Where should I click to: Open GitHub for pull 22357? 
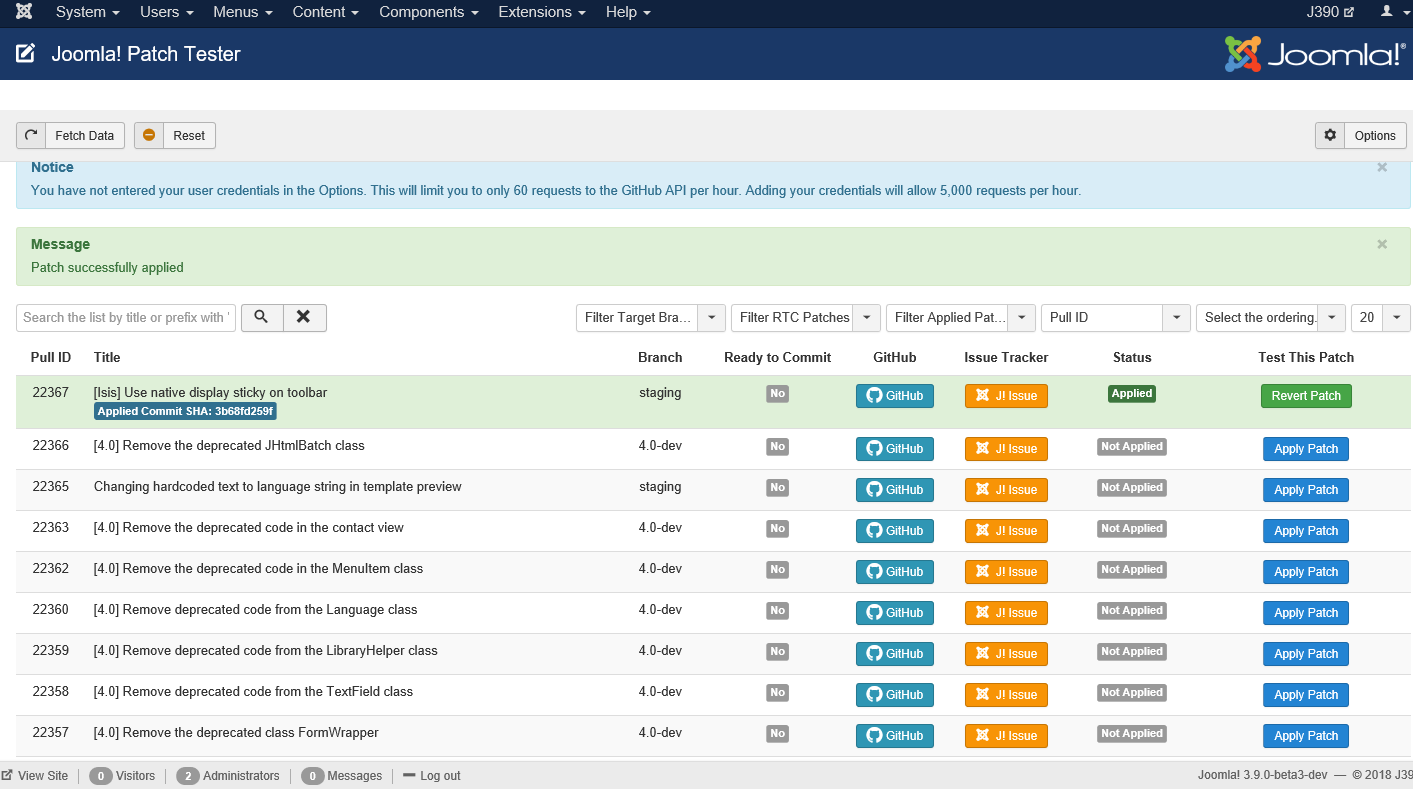[895, 736]
